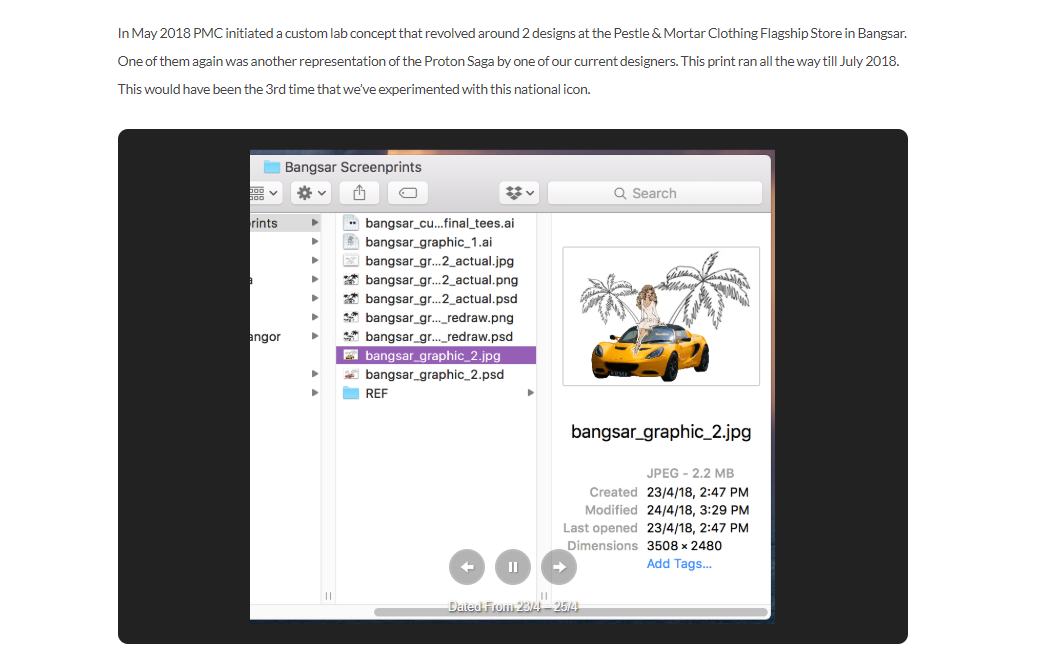
Task: Select the bangsar_graphic_2.psd file icon
Action: click(x=351, y=374)
